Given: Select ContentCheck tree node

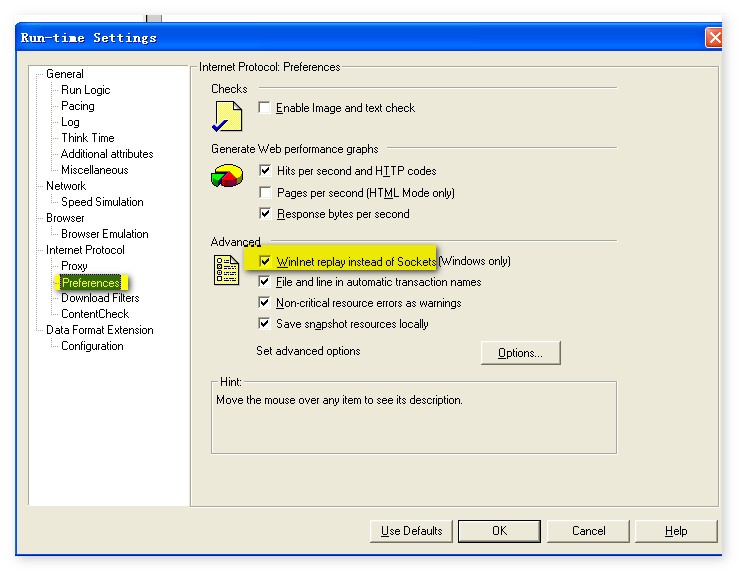Looking at the screenshot, I should point(95,314).
